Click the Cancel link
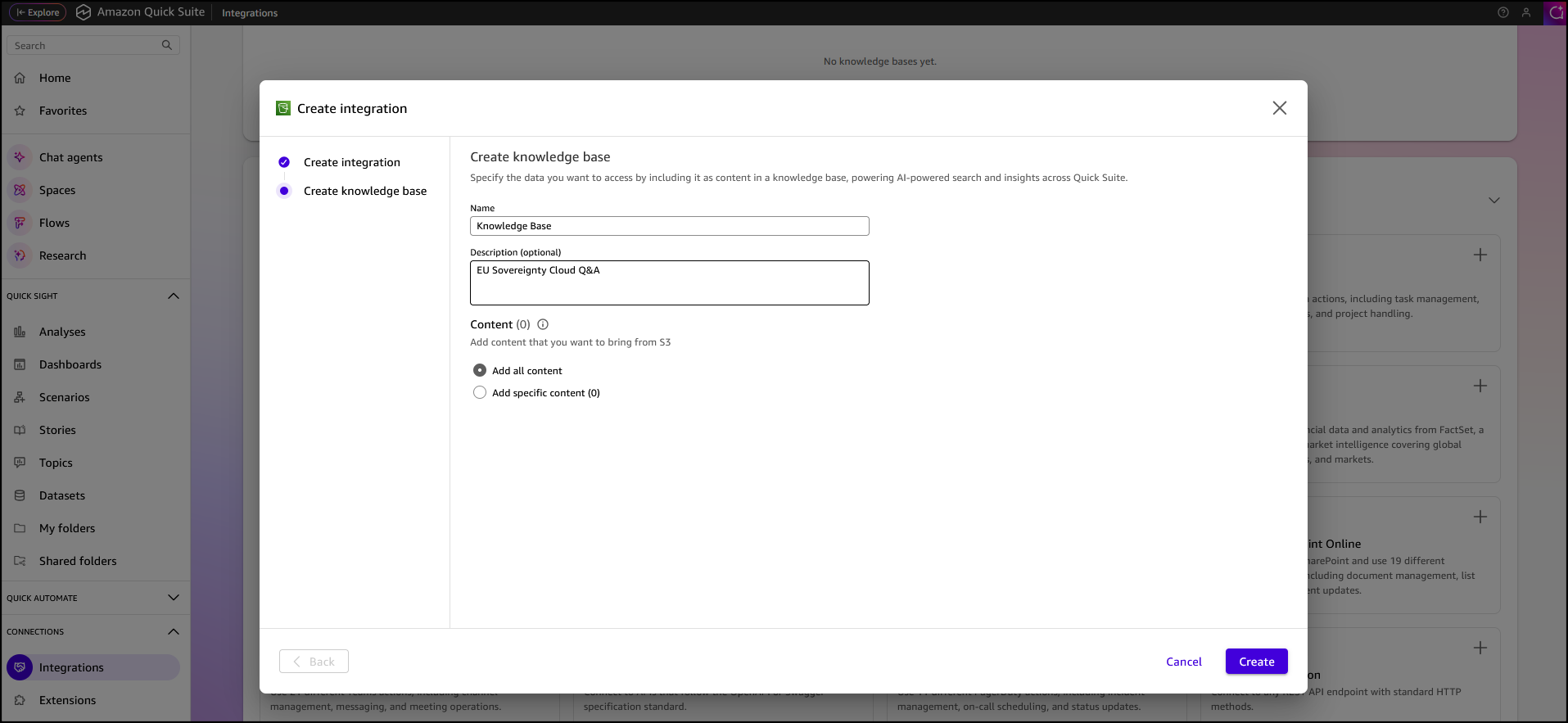This screenshot has height=723, width=1568. (x=1183, y=662)
